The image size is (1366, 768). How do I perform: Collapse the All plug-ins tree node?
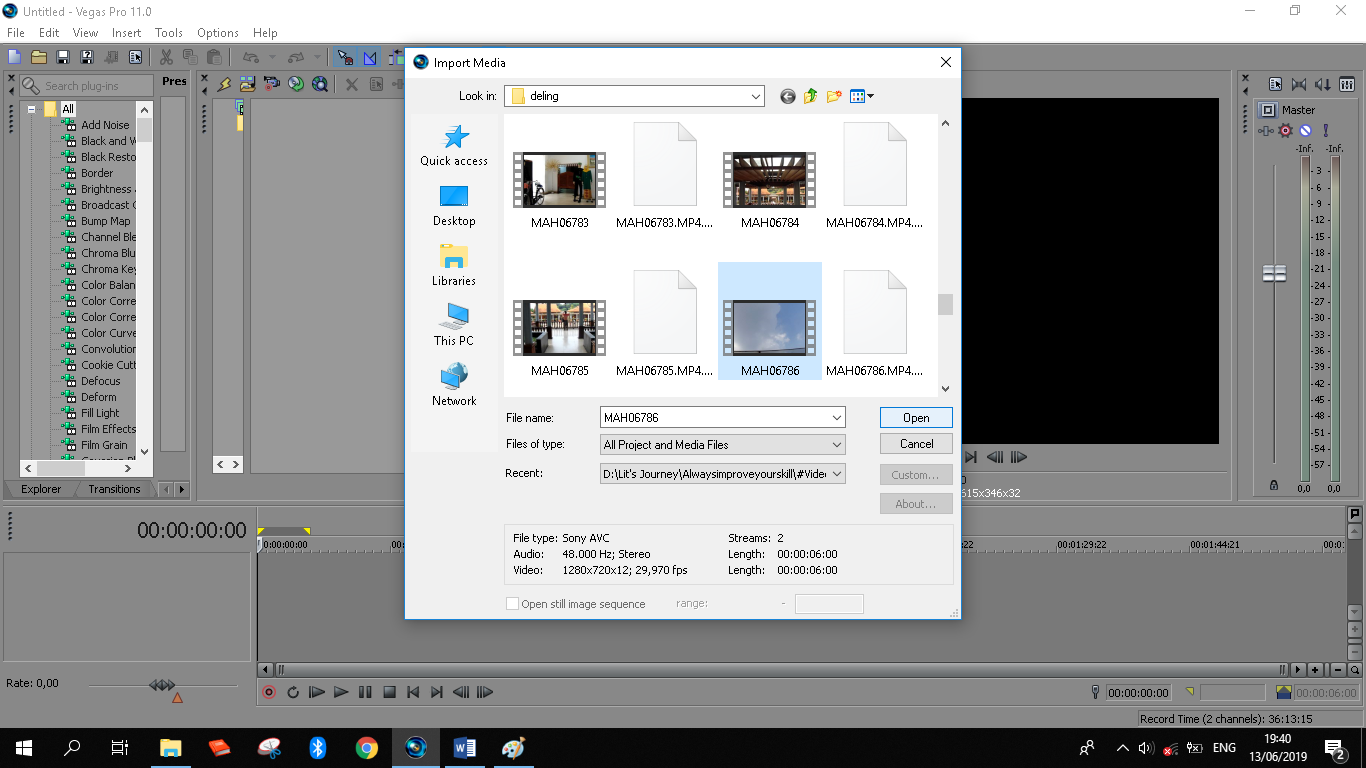pyautogui.click(x=32, y=109)
